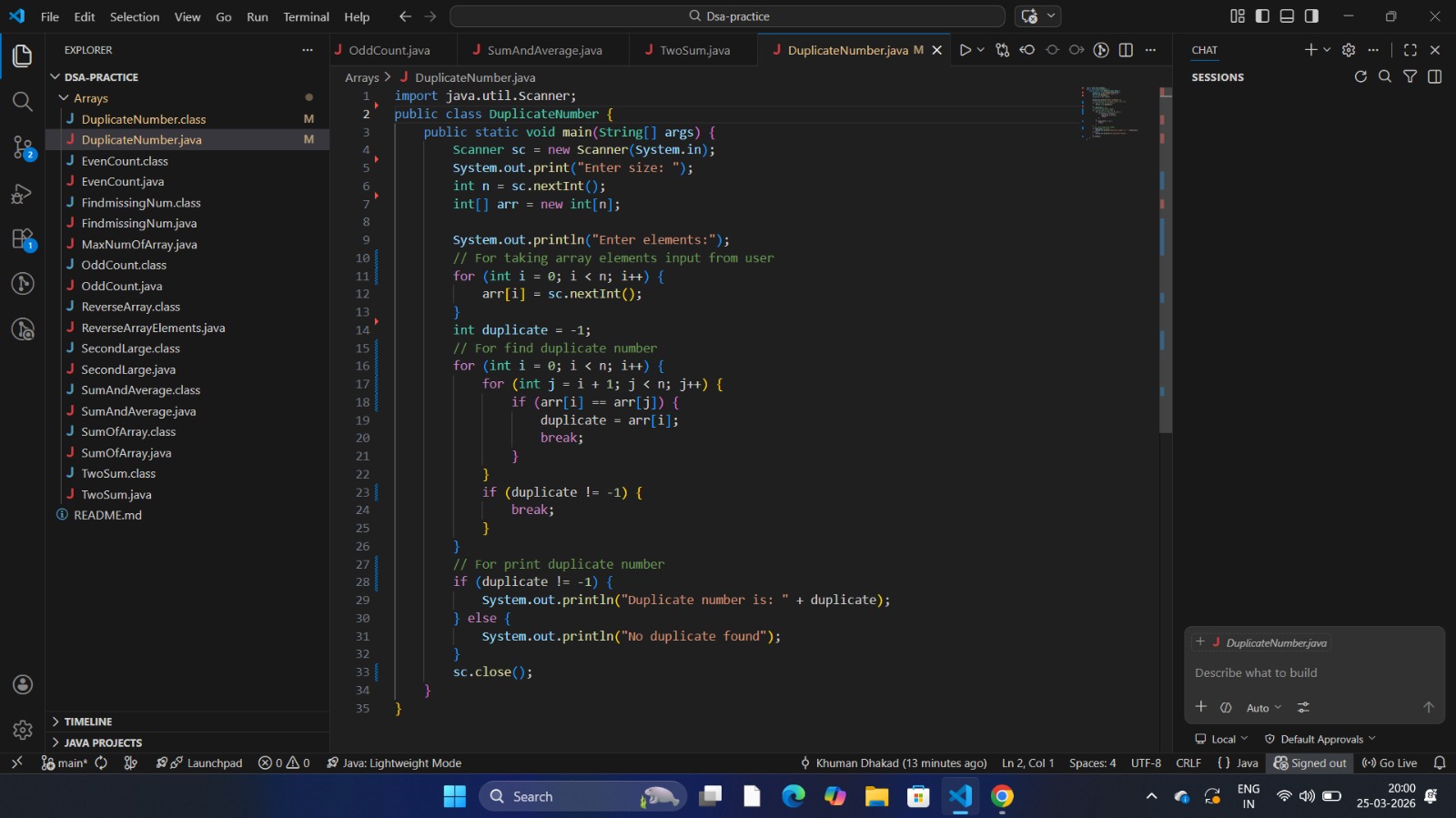Click the Signed out status button

coord(1310,763)
